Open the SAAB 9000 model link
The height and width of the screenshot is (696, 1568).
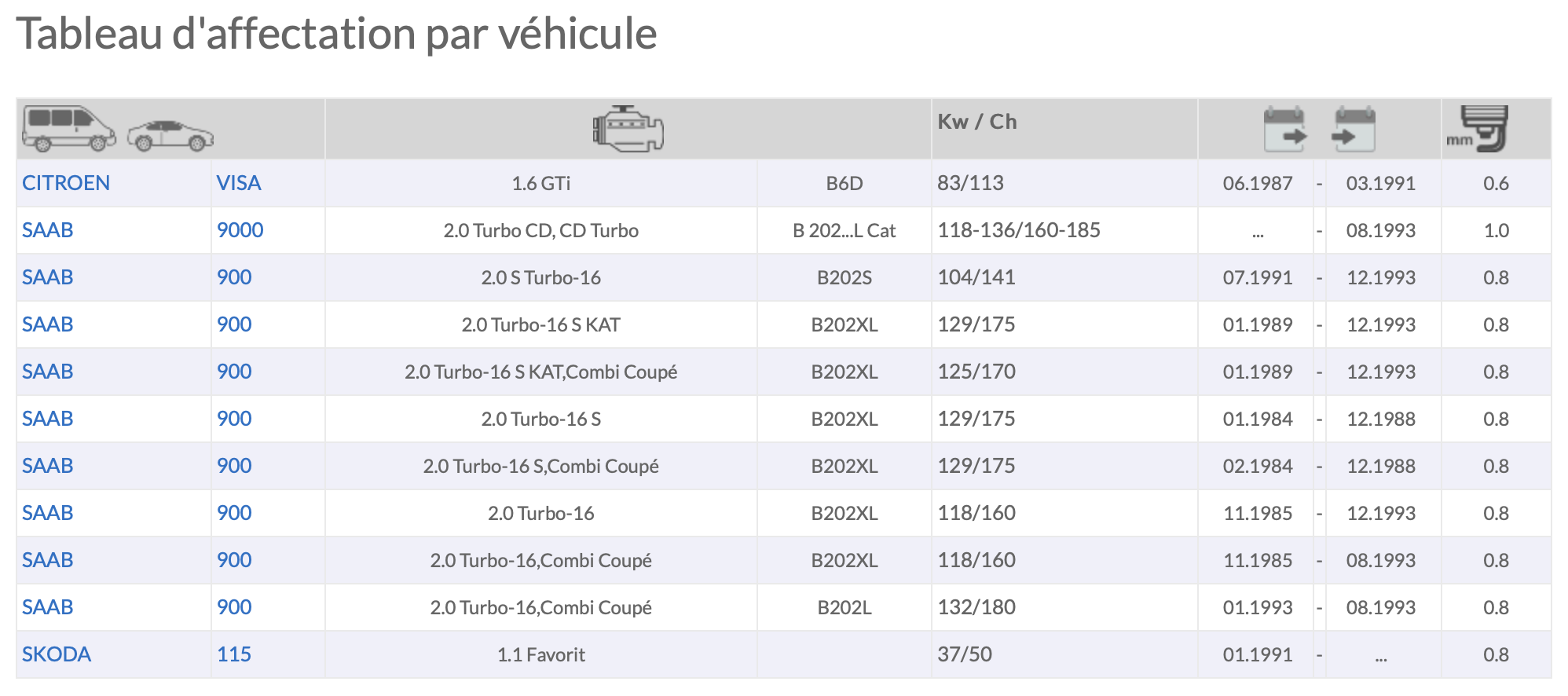240,230
